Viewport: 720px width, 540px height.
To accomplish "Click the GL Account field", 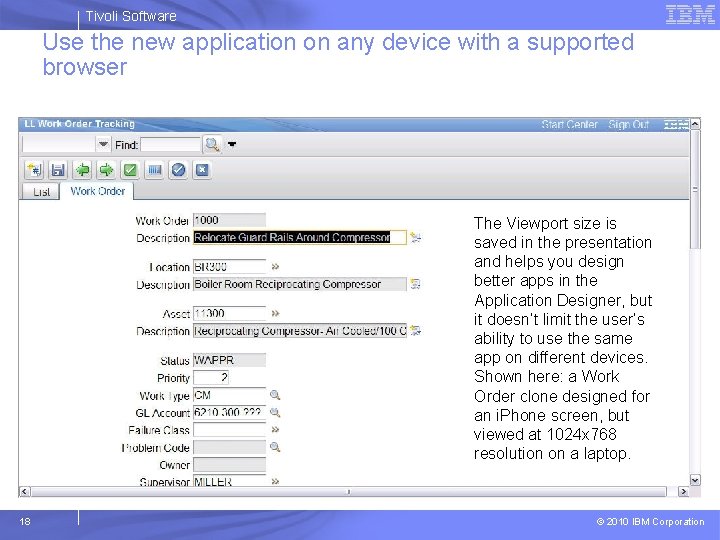I will coord(229,412).
